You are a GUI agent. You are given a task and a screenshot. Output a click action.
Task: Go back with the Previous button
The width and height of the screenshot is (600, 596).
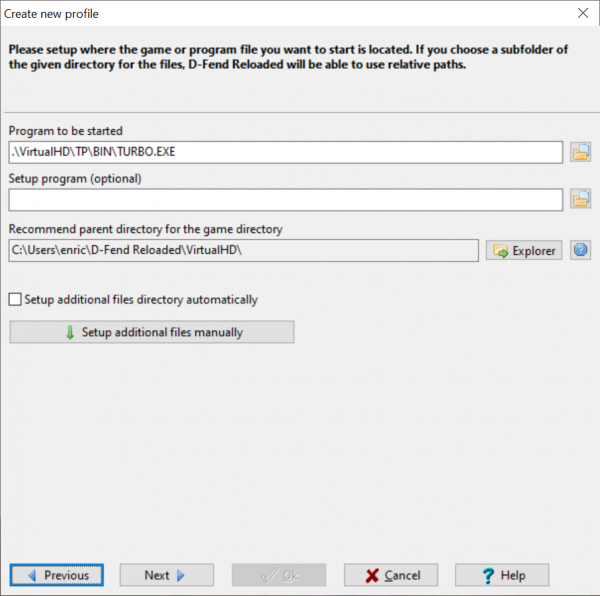point(57,575)
